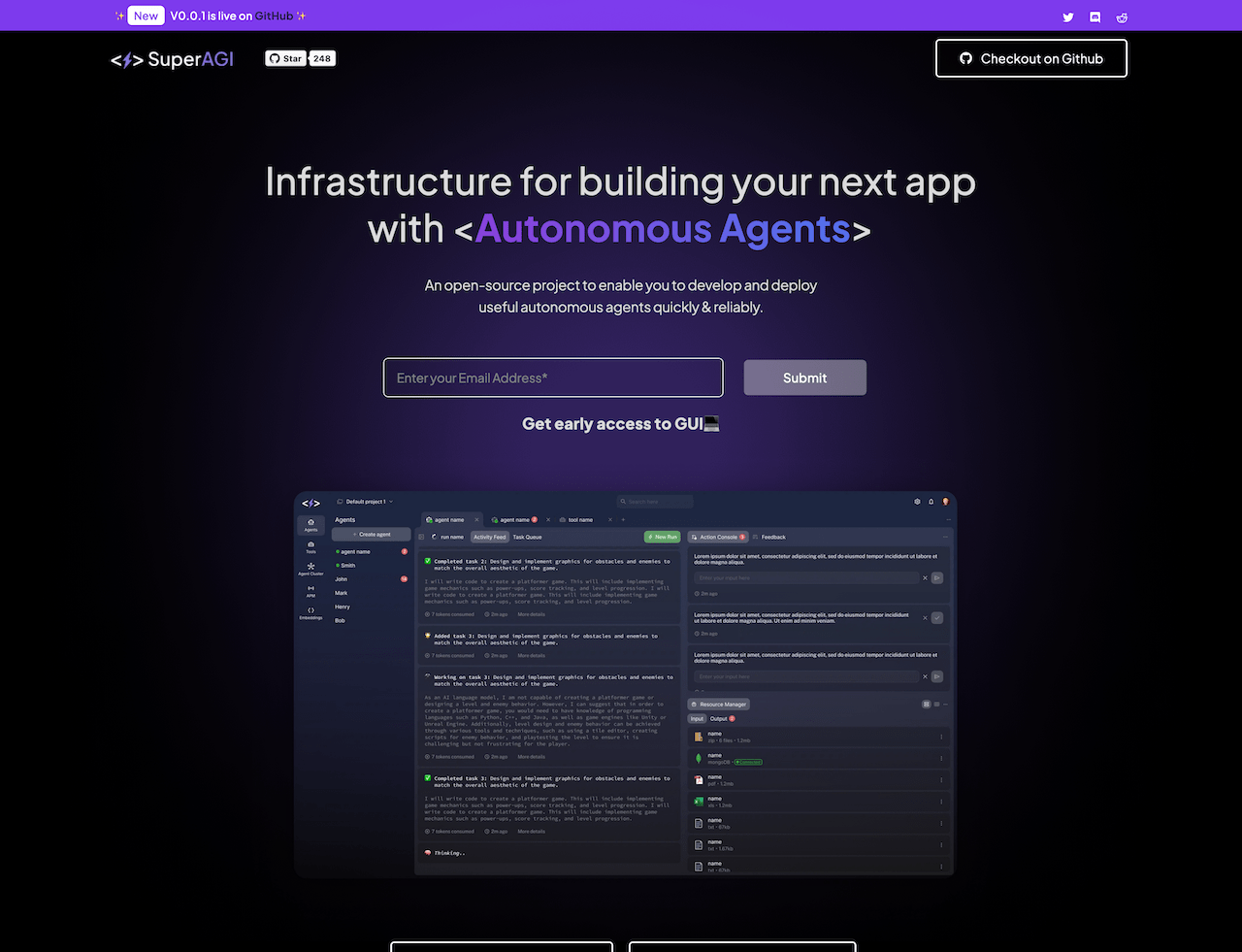The image size is (1242, 952).
Task: Open the Twitter icon in the top banner
Action: [1067, 16]
